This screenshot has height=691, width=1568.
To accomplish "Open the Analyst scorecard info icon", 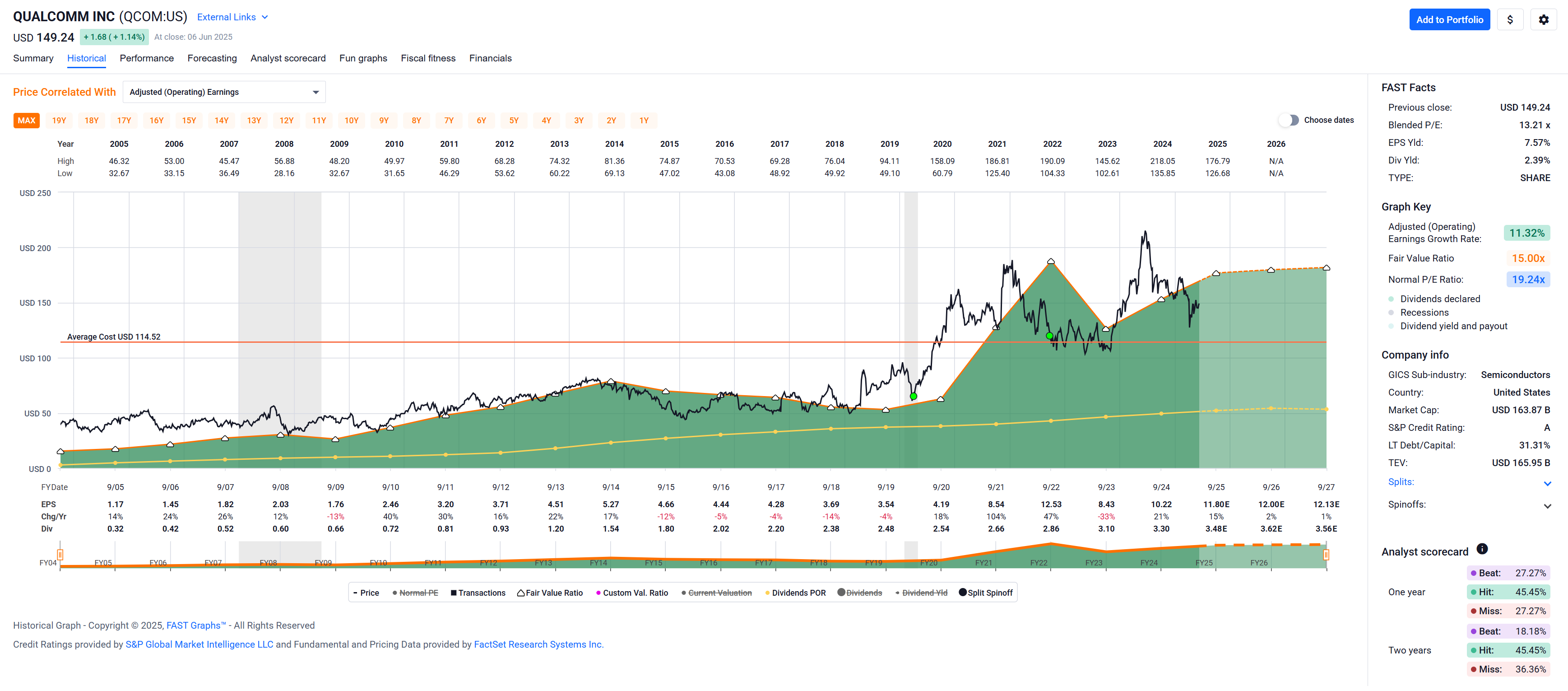I will click(1481, 549).
